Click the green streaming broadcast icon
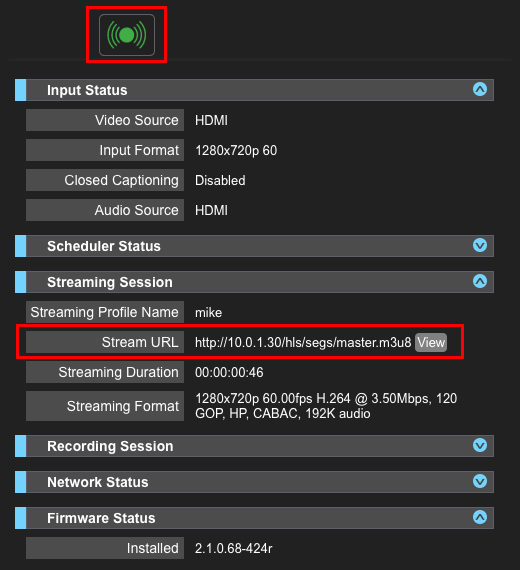Image resolution: width=520 pixels, height=570 pixels. pos(127,35)
